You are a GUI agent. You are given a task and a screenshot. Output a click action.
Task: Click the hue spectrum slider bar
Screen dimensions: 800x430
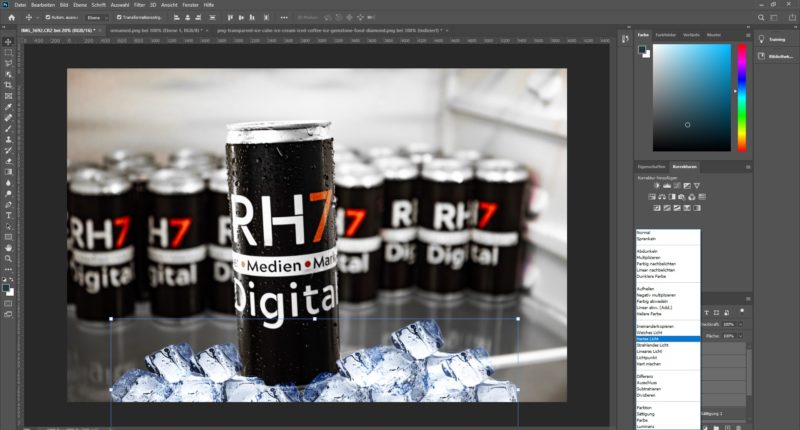coord(741,97)
